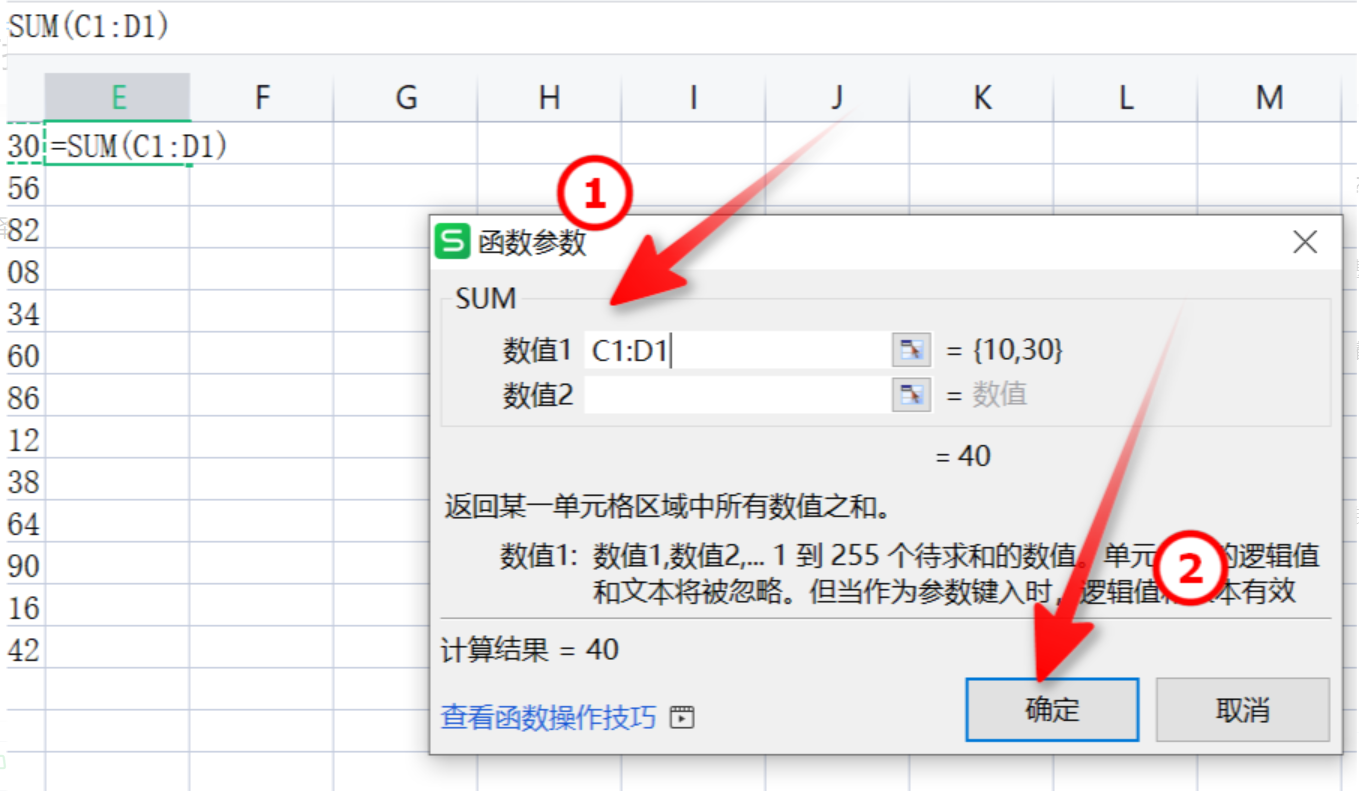
Task: Select column I header
Action: tap(693, 97)
